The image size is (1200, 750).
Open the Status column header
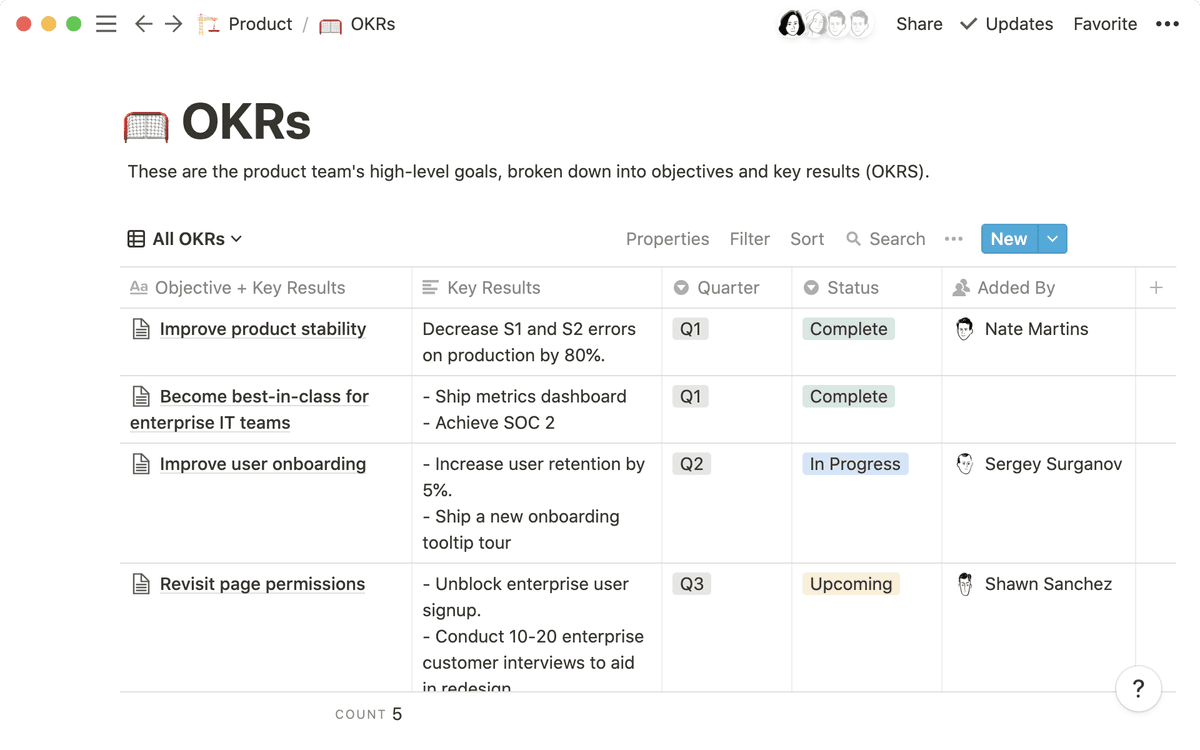[x=867, y=288]
